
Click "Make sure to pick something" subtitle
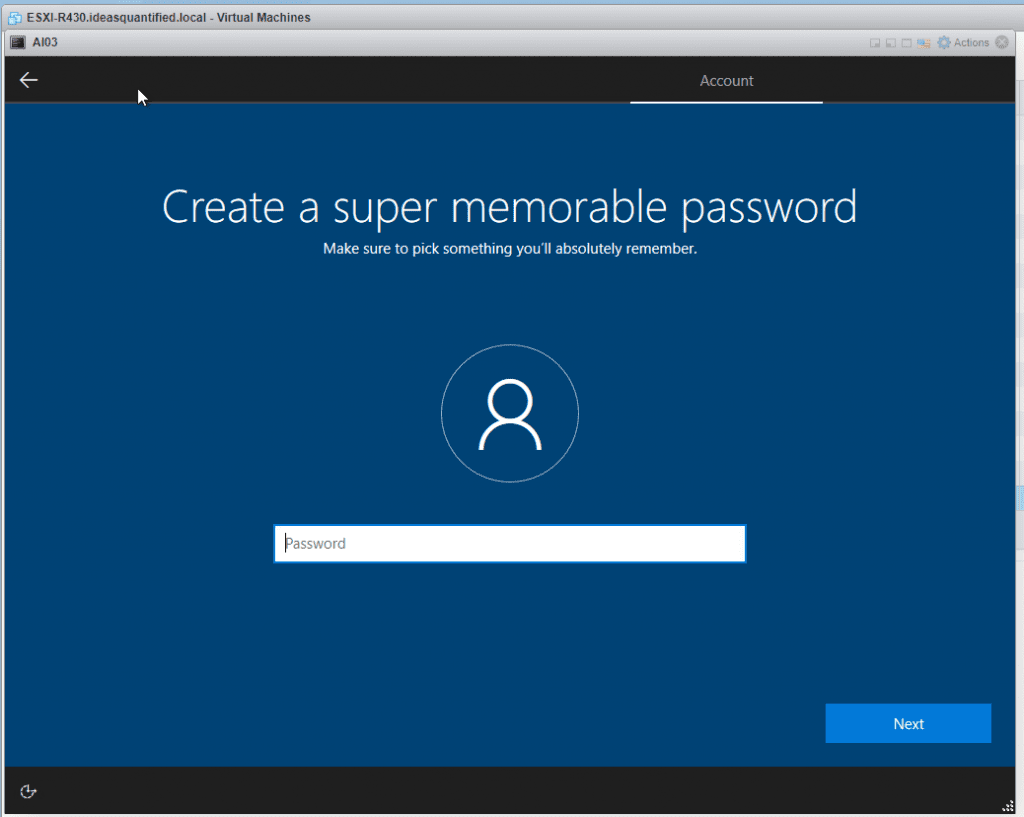(x=510, y=249)
